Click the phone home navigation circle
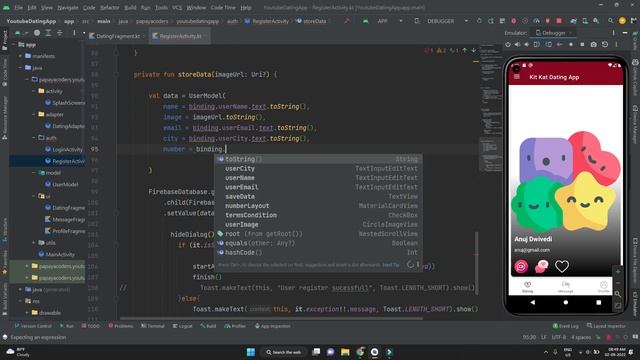640x360 pixels. click(x=566, y=302)
